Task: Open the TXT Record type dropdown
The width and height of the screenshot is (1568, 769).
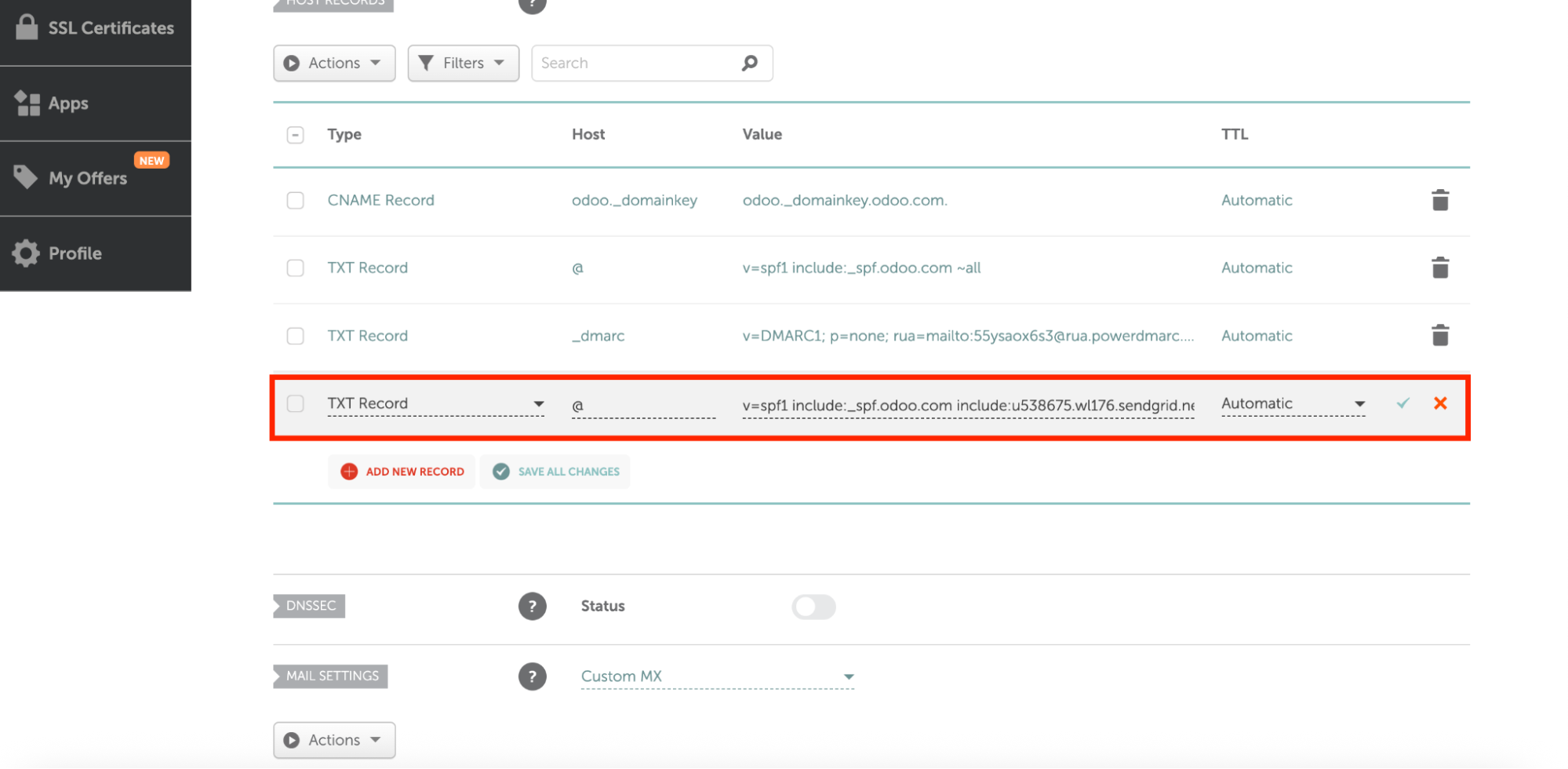Action: coord(539,403)
